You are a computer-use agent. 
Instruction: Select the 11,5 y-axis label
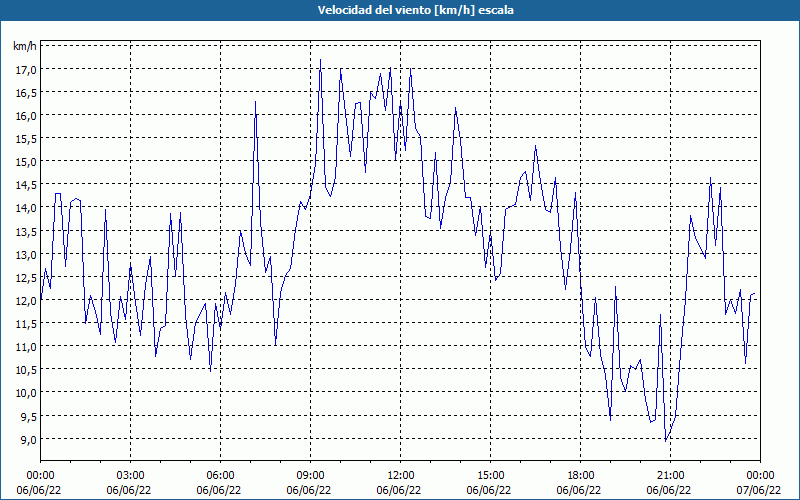(x=27, y=323)
